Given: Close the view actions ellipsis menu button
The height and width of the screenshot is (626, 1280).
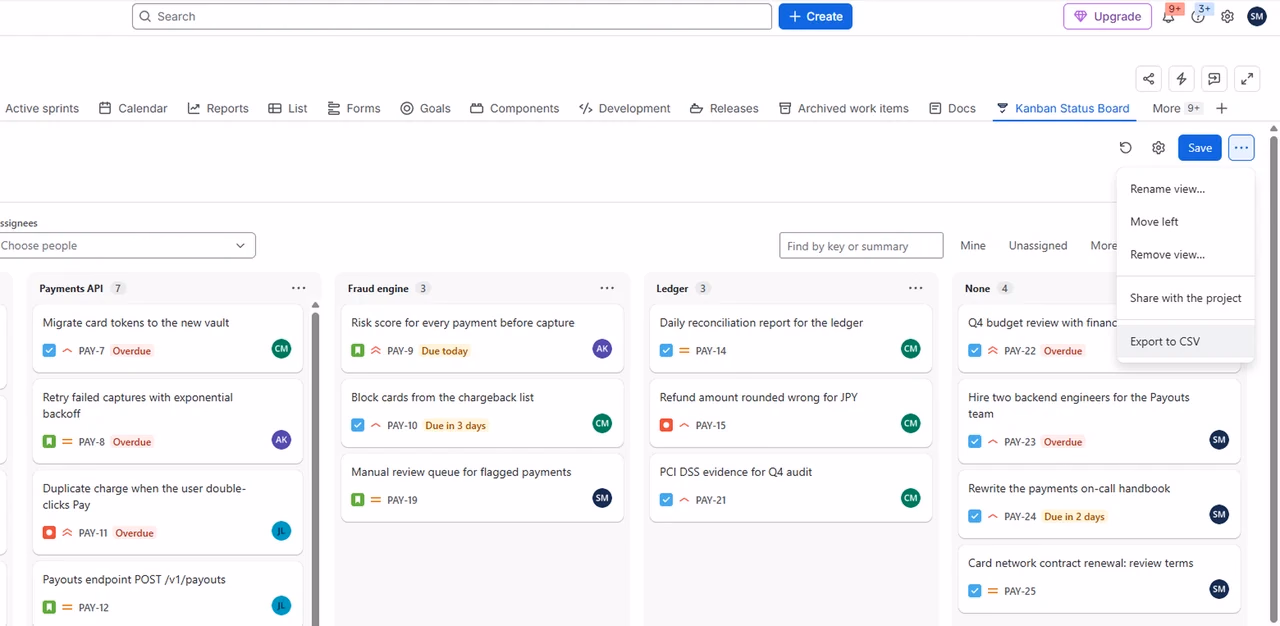Looking at the screenshot, I should [1241, 148].
